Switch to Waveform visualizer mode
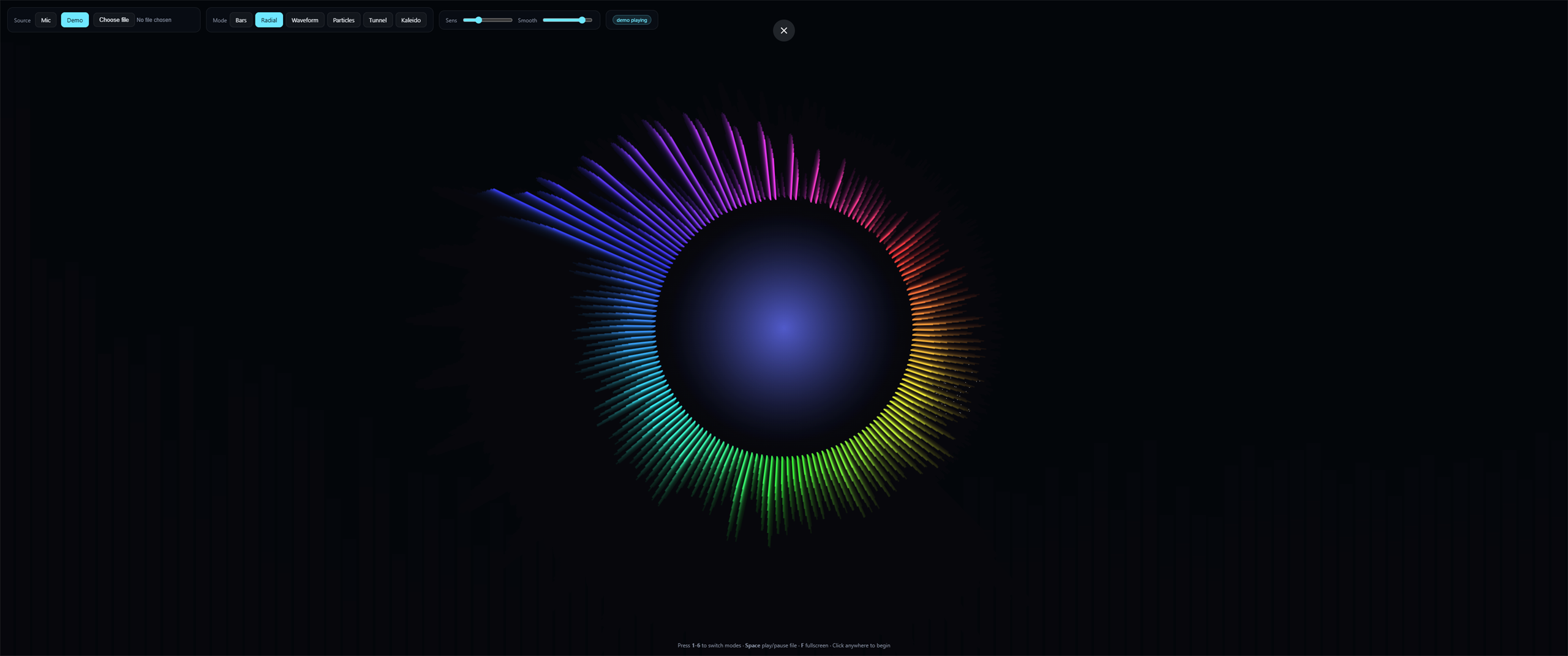Screen dimensions: 1568x656 point(305,20)
